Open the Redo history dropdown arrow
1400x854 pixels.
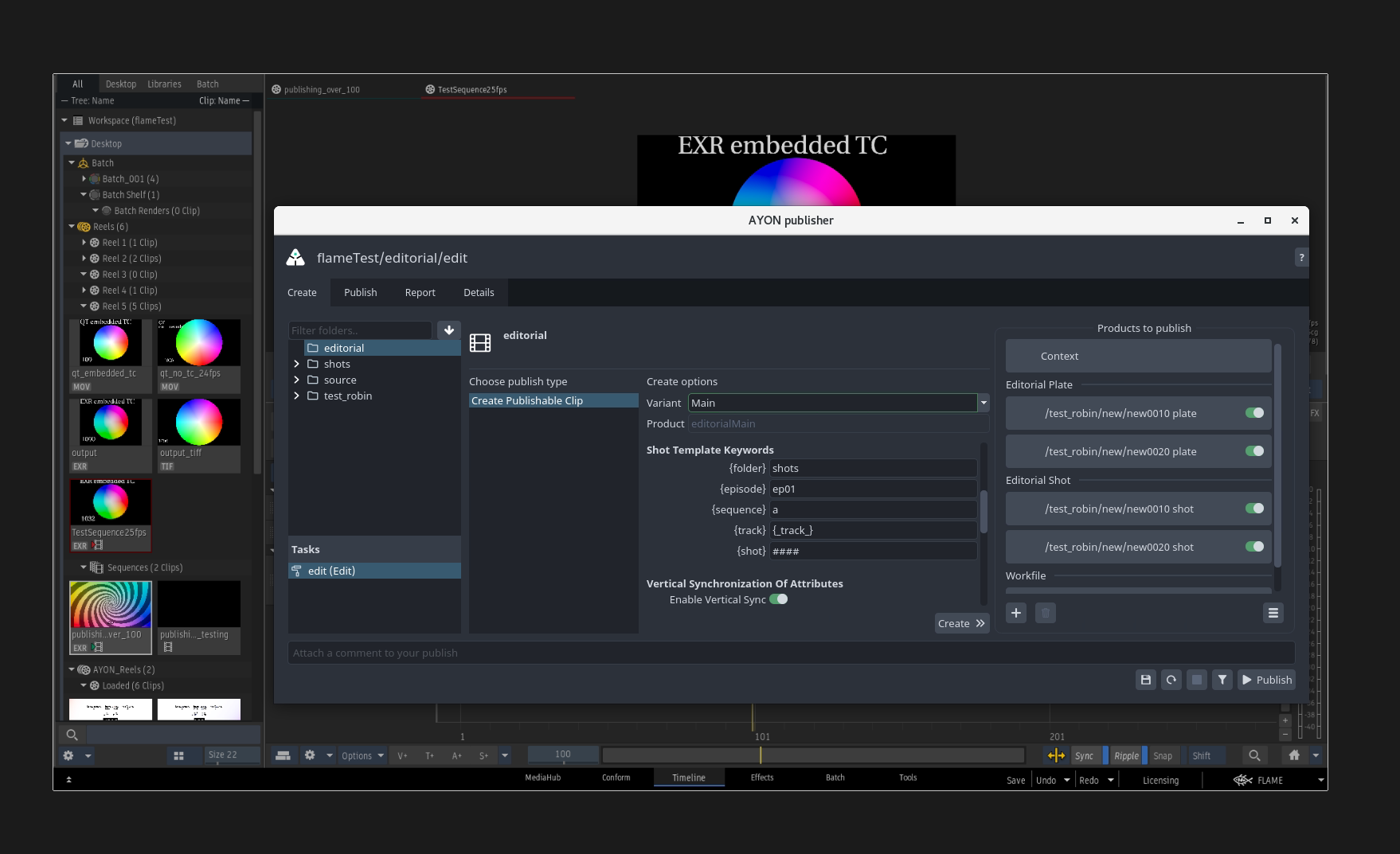point(1111,780)
